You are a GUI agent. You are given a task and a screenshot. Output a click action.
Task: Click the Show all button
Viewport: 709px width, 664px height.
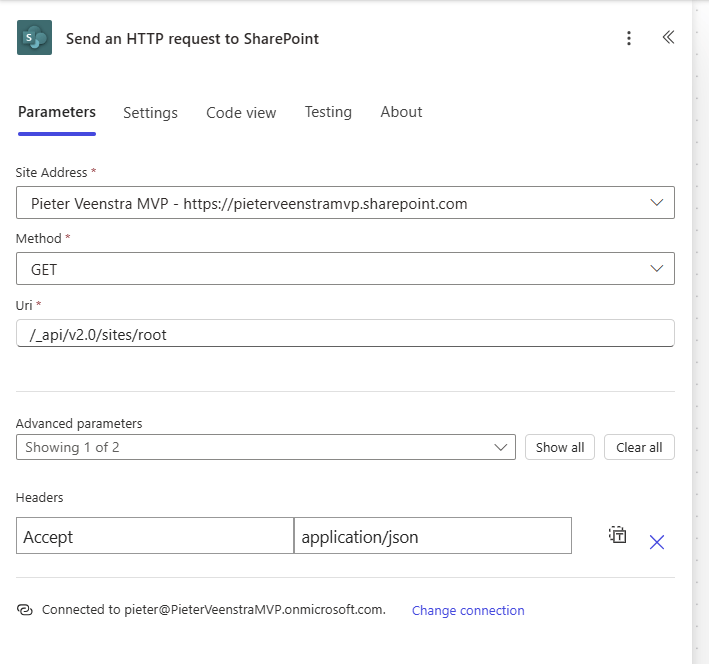[560, 447]
